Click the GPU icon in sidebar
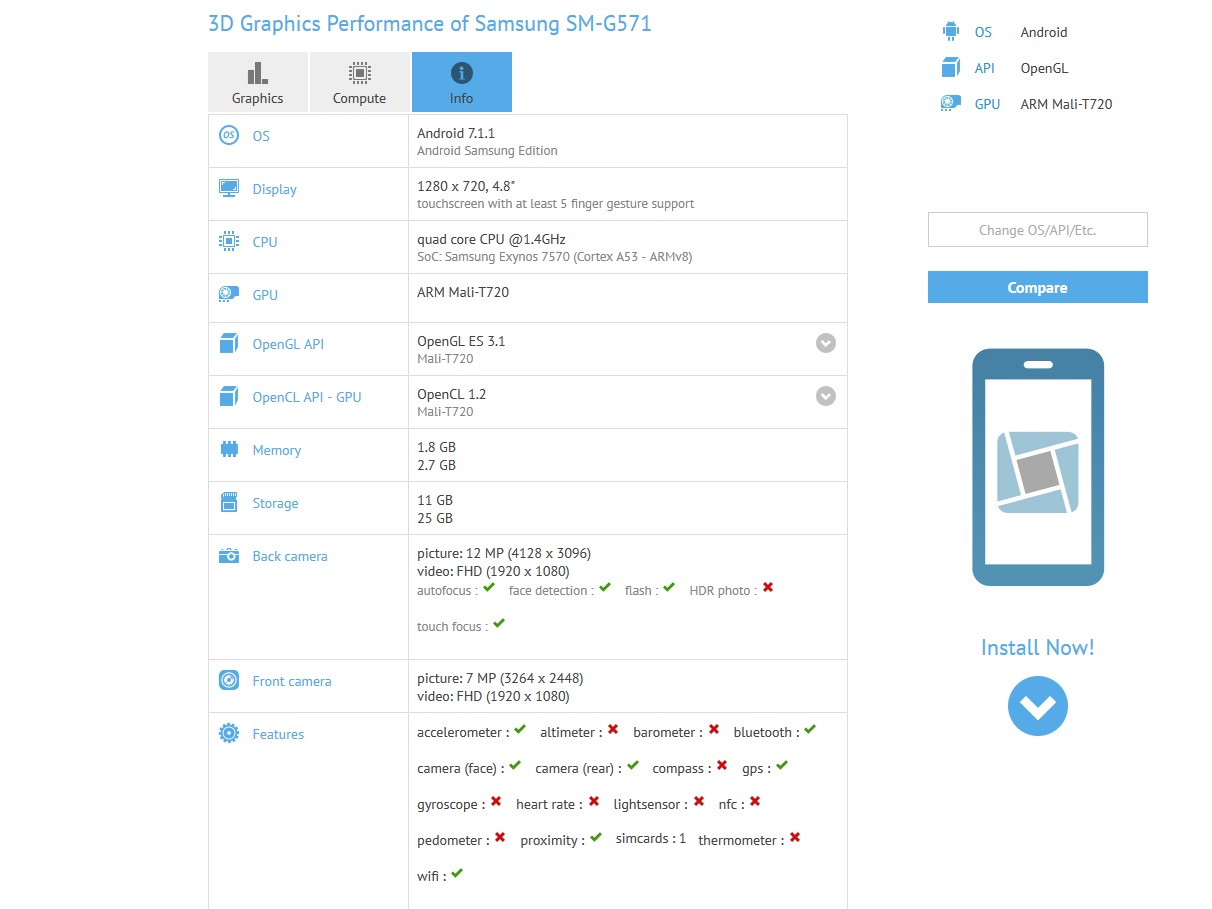The image size is (1212, 909). [950, 103]
